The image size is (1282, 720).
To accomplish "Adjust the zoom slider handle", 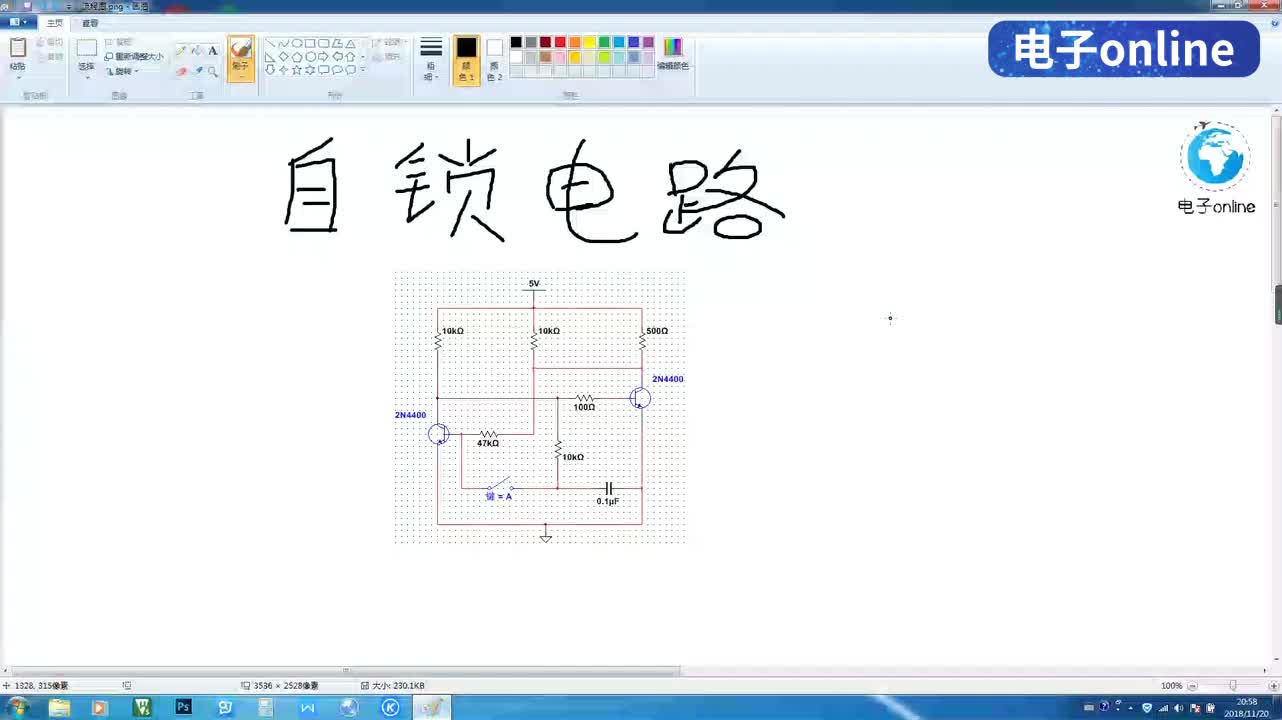I will pyautogui.click(x=1232, y=685).
